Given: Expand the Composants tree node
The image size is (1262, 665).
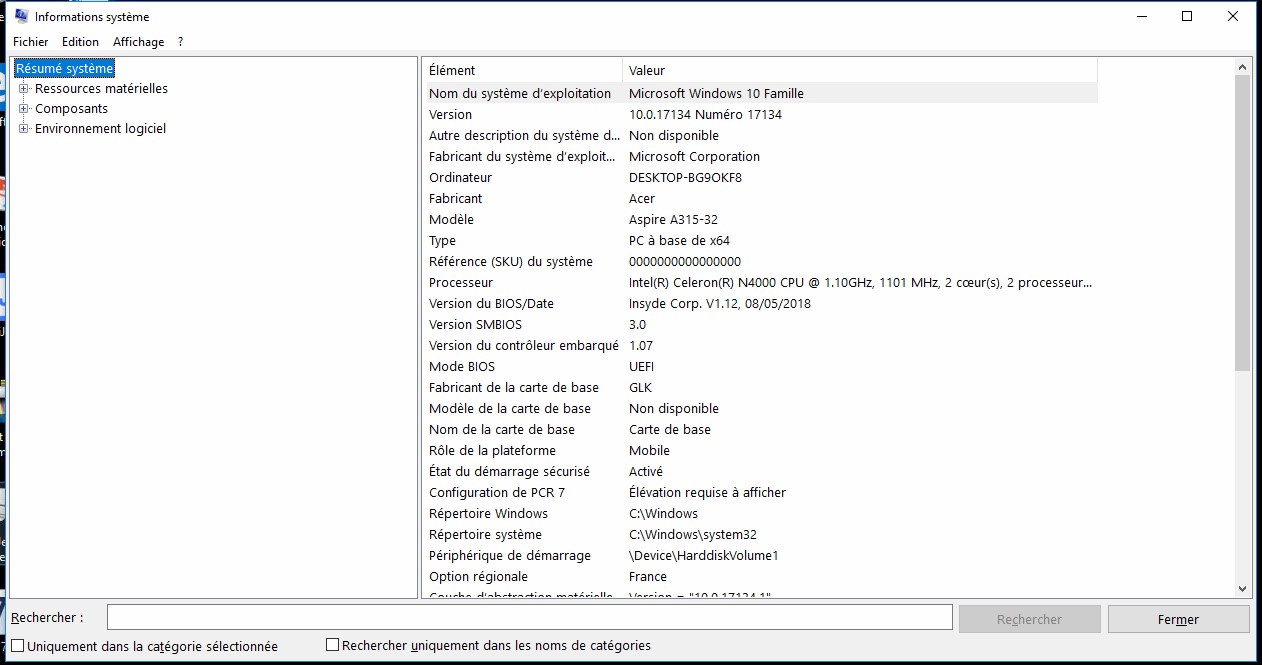Looking at the screenshot, I should [x=24, y=109].
